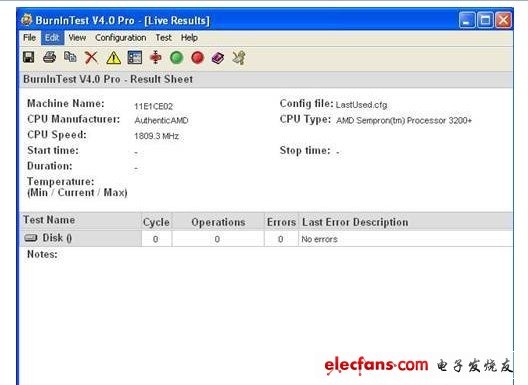Open the Help menu

(189, 37)
